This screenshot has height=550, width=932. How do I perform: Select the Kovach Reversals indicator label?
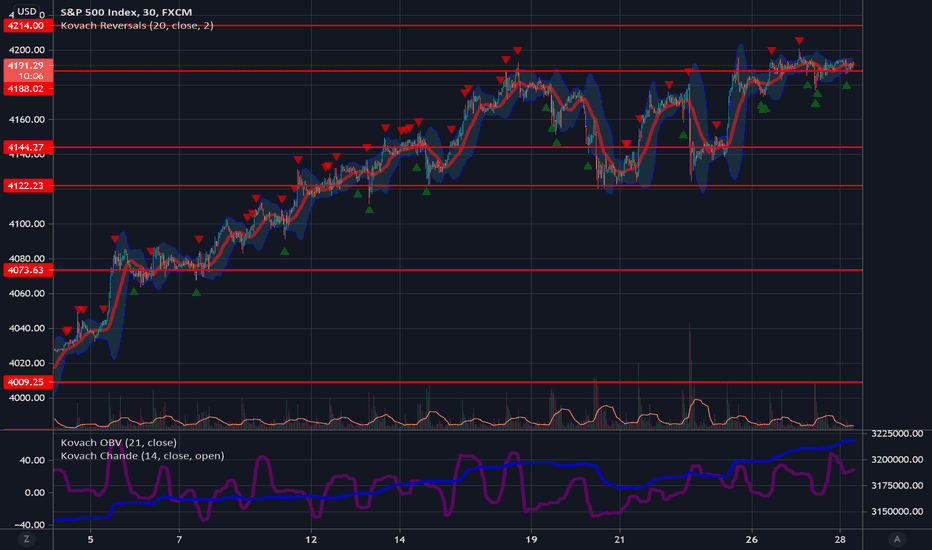click(x=137, y=26)
